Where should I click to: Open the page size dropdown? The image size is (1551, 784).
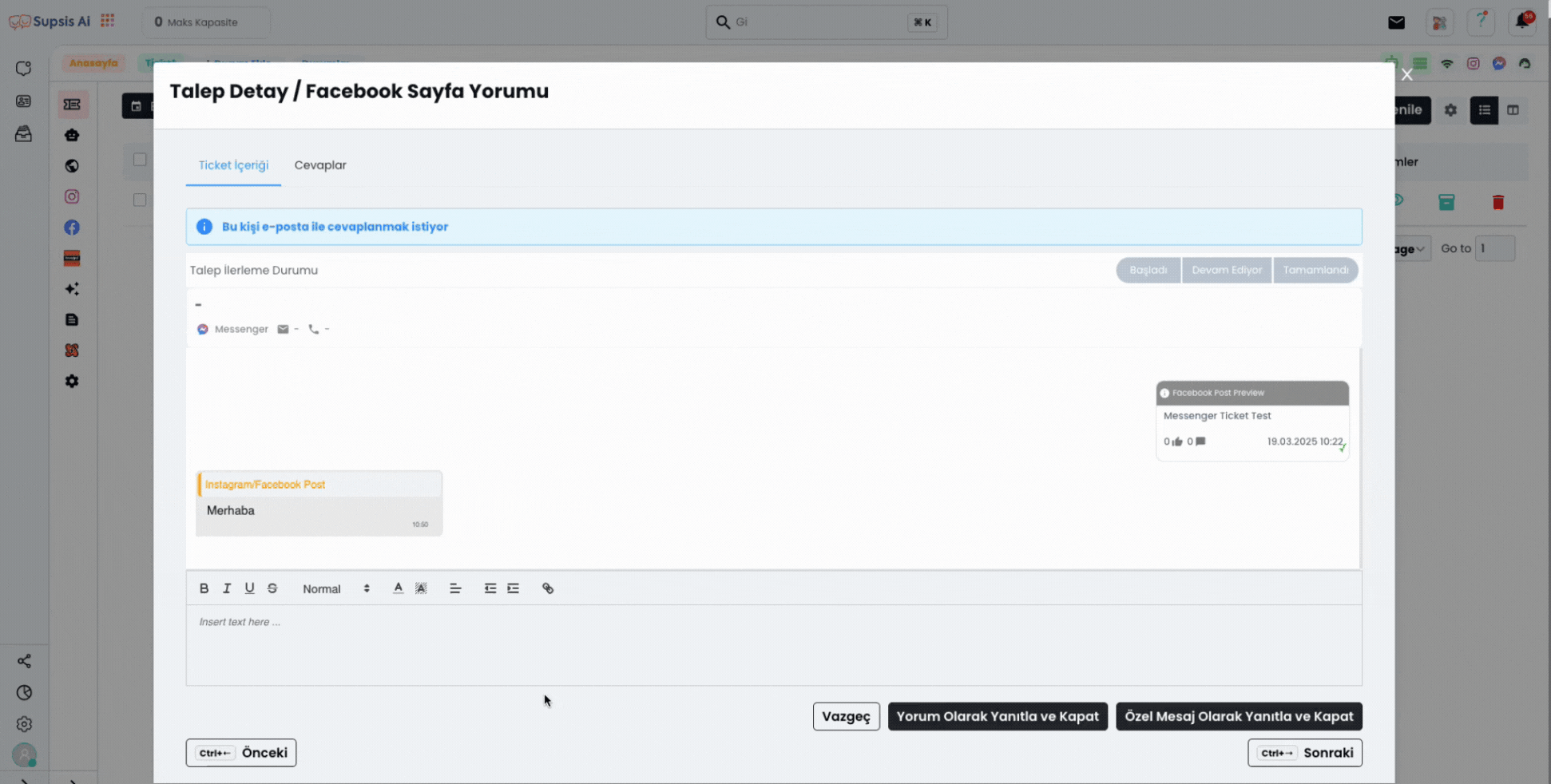click(x=1413, y=249)
